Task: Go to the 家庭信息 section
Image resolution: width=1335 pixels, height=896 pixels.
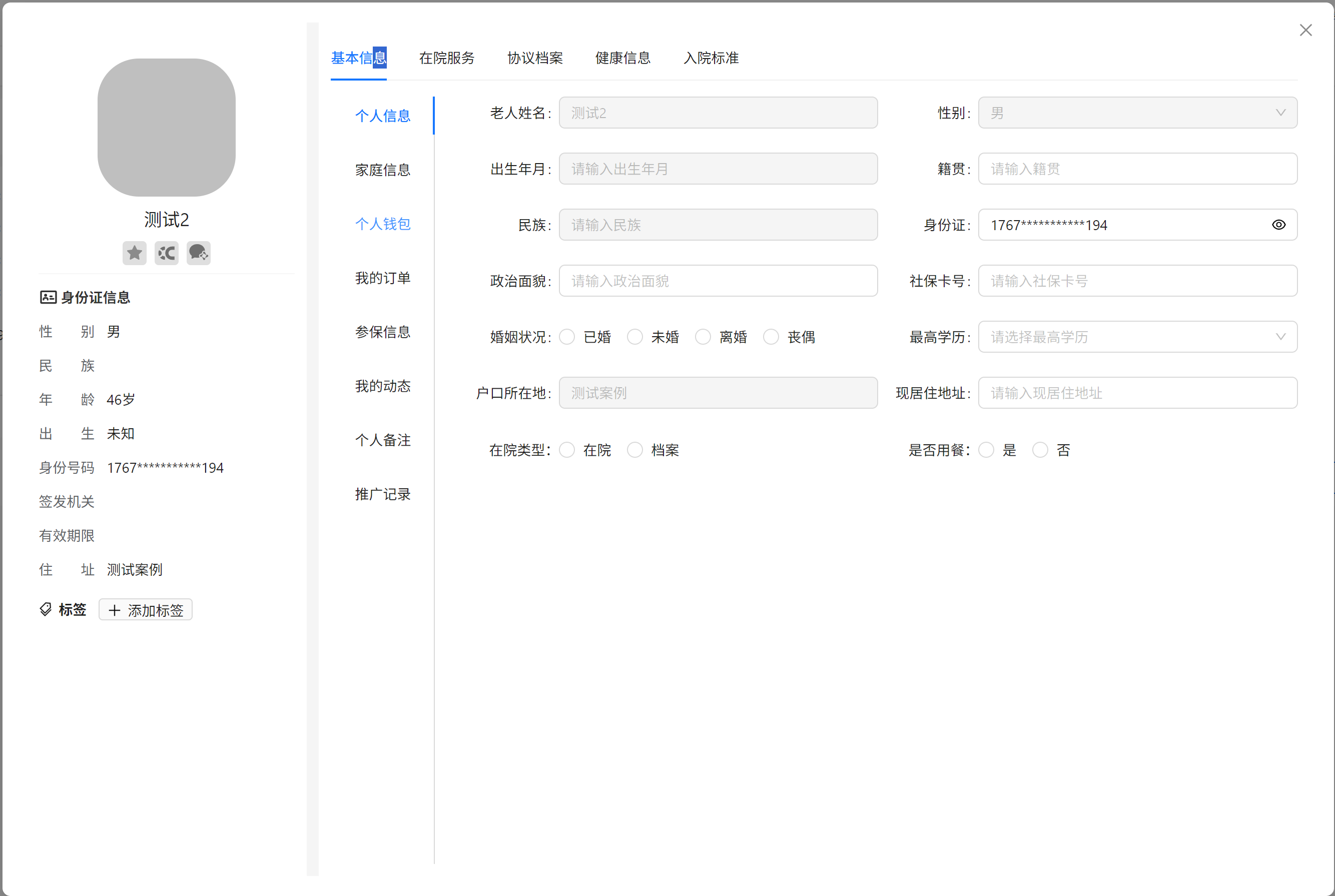Action: click(x=383, y=170)
